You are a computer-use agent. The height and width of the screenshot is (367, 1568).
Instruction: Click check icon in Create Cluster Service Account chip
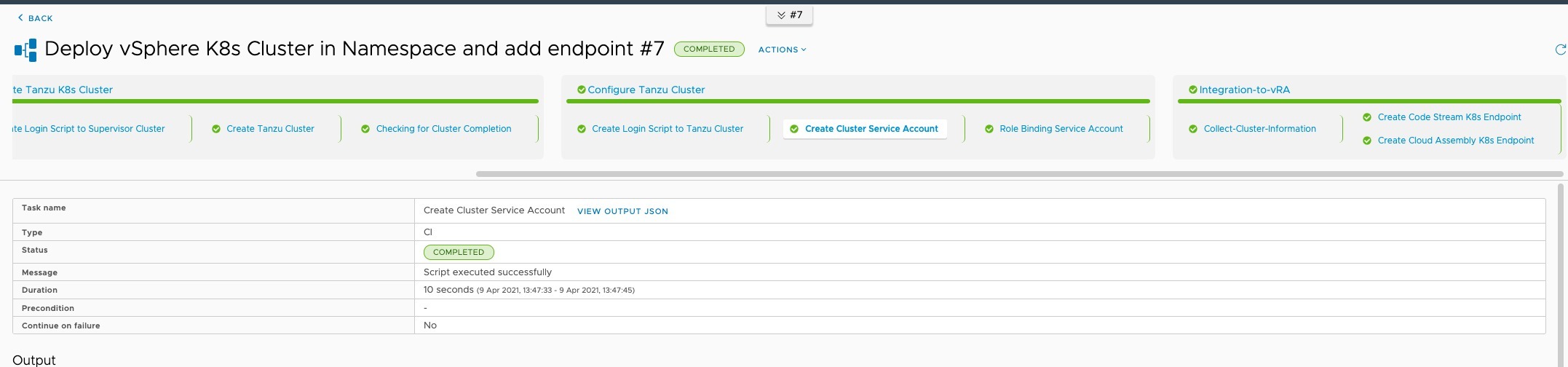(795, 129)
